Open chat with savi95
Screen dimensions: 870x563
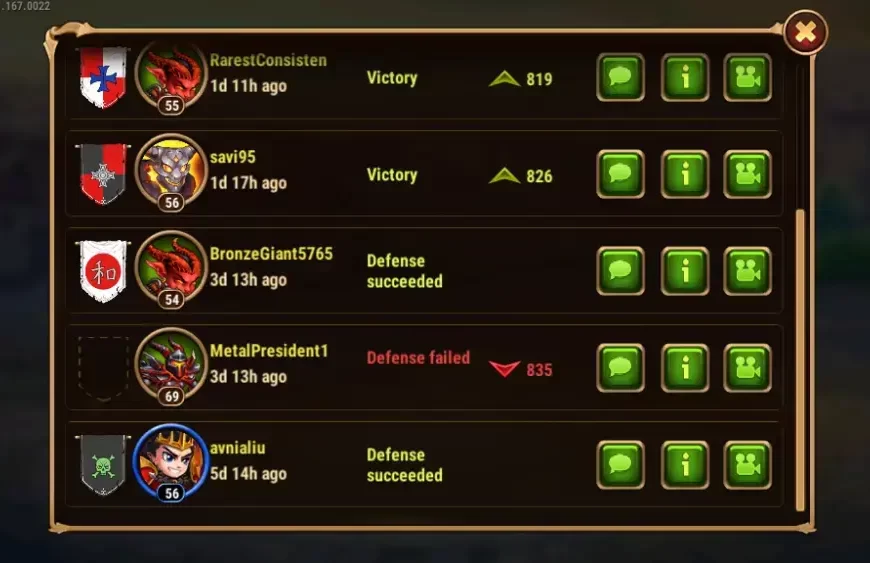tap(620, 174)
